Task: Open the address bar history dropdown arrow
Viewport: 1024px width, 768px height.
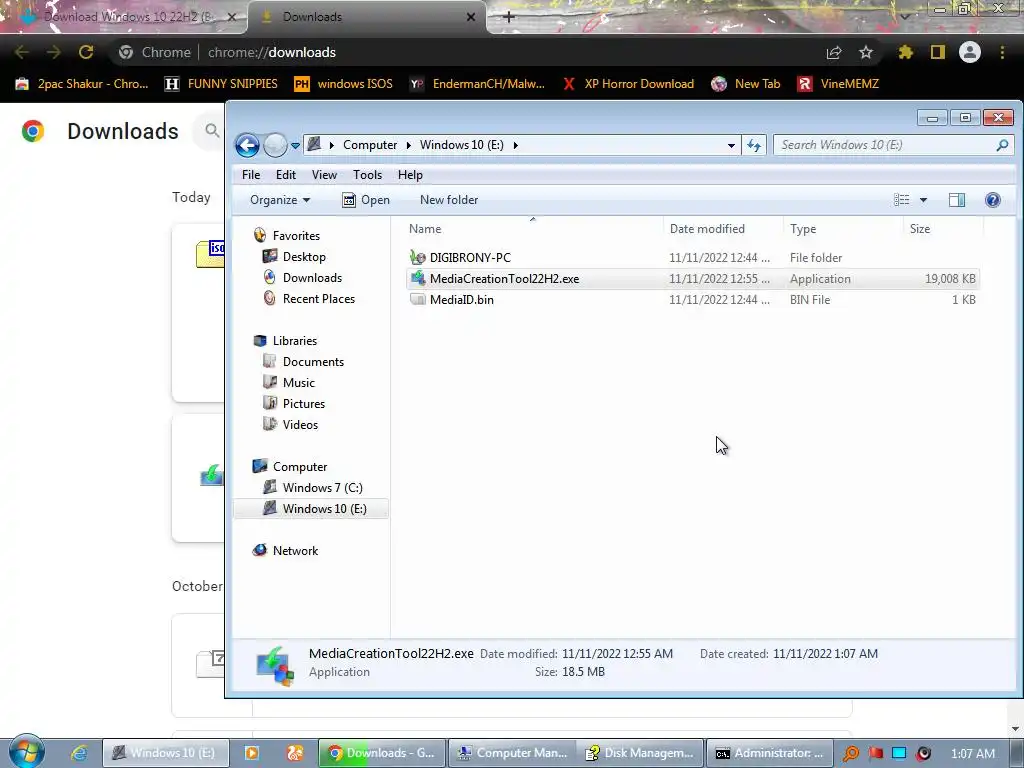Action: click(731, 145)
